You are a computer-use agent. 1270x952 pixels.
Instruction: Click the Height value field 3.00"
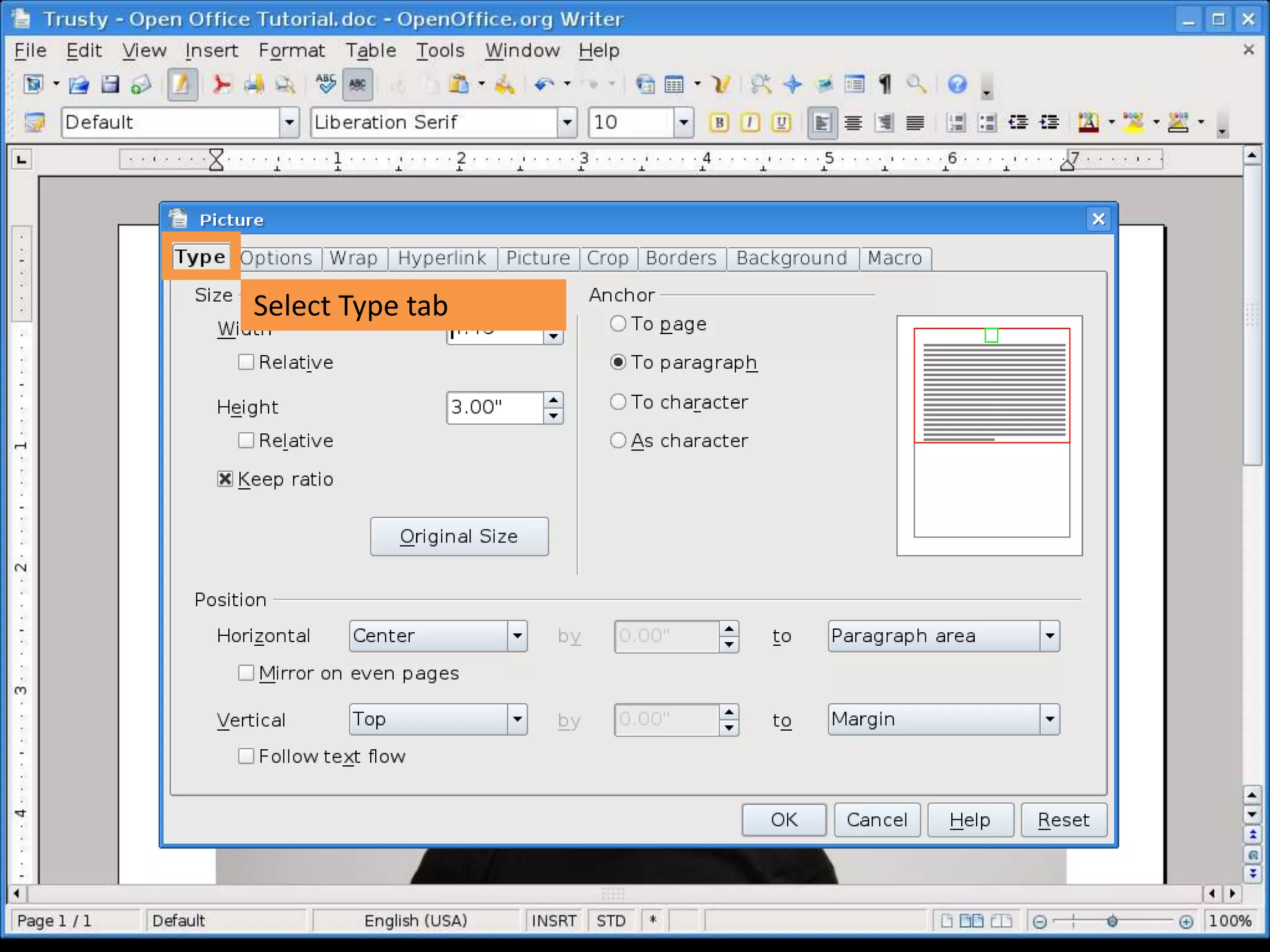tap(495, 407)
